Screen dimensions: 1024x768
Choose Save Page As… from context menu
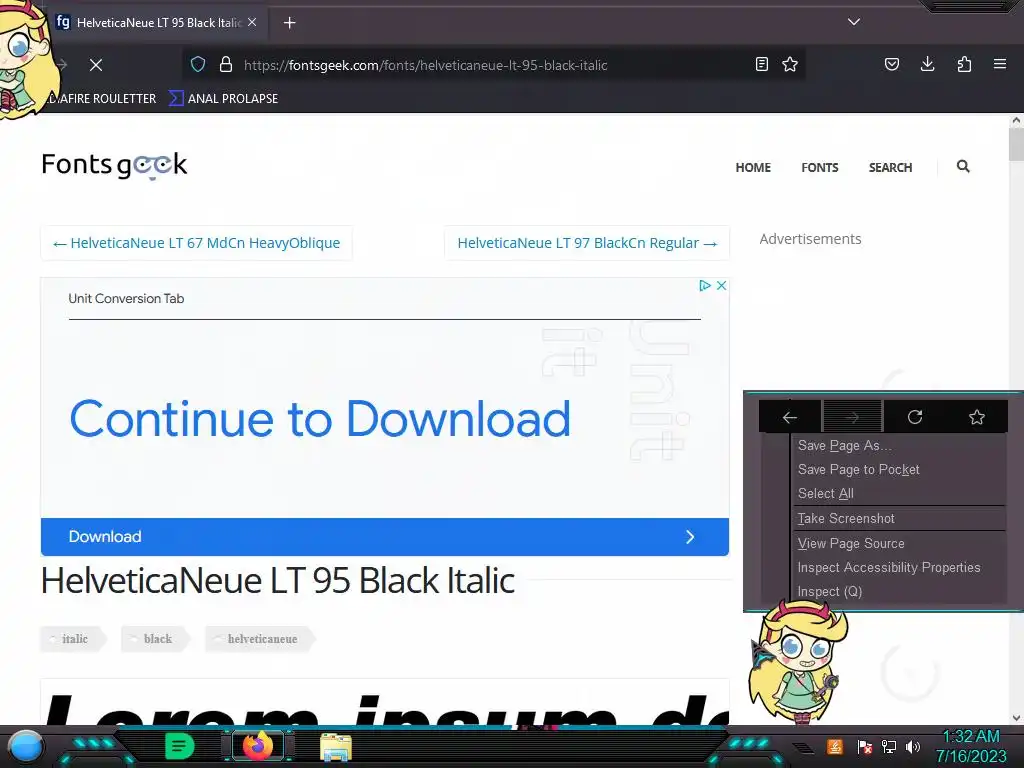[899, 445]
